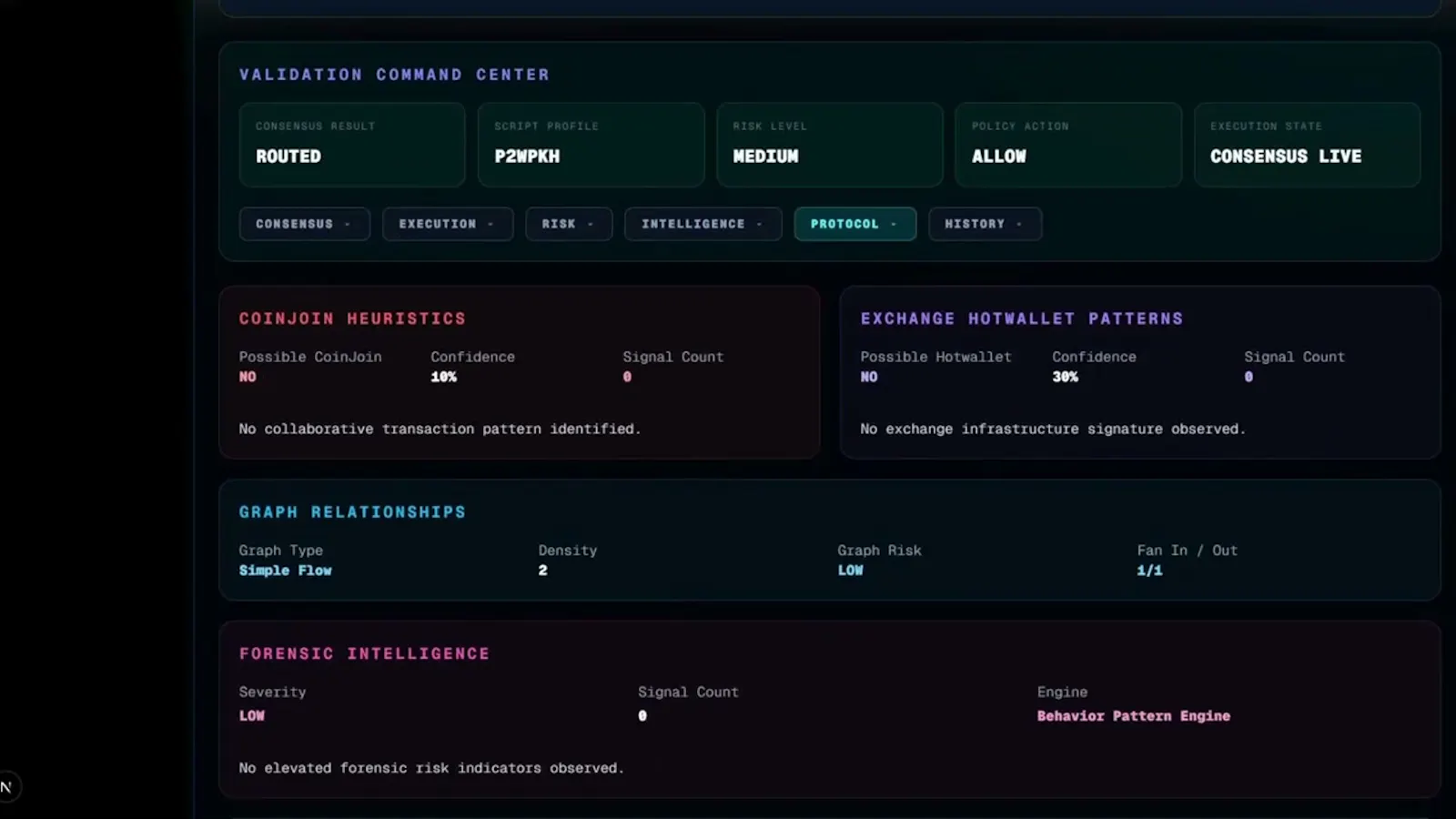This screenshot has height=819, width=1456.
Task: Click the round N badge icon
Action: click(6, 787)
